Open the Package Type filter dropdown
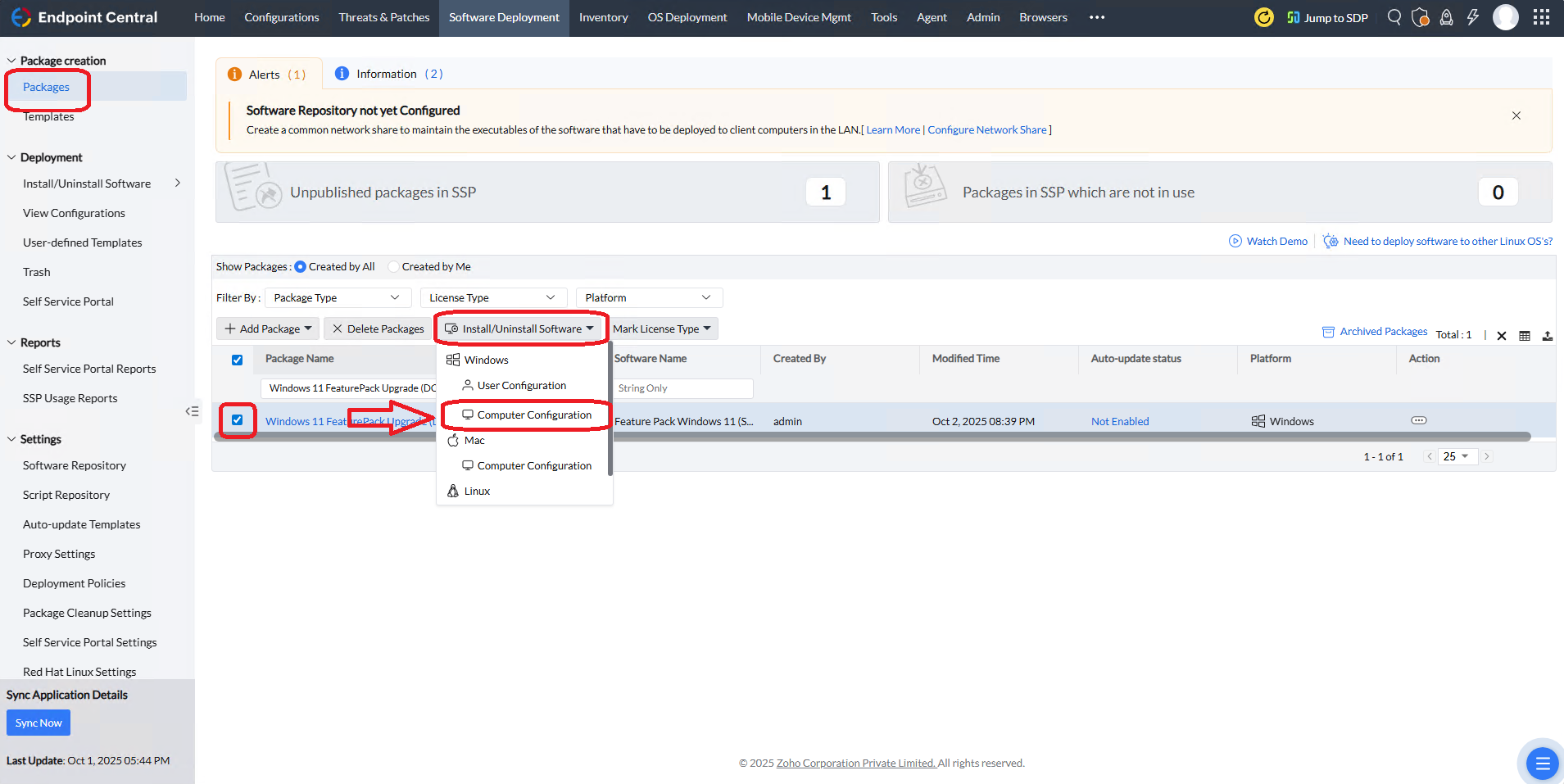 pos(337,298)
